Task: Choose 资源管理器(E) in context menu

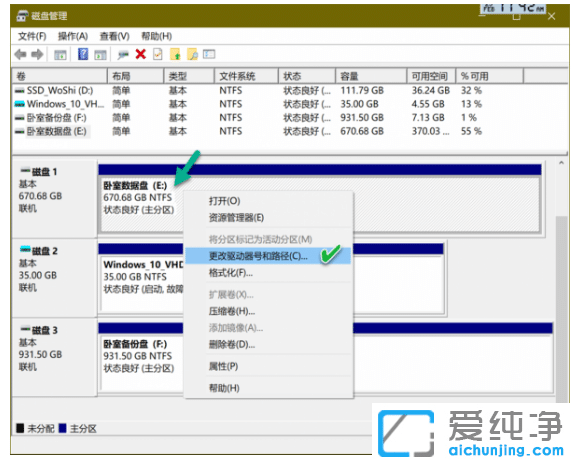Action: point(268,217)
